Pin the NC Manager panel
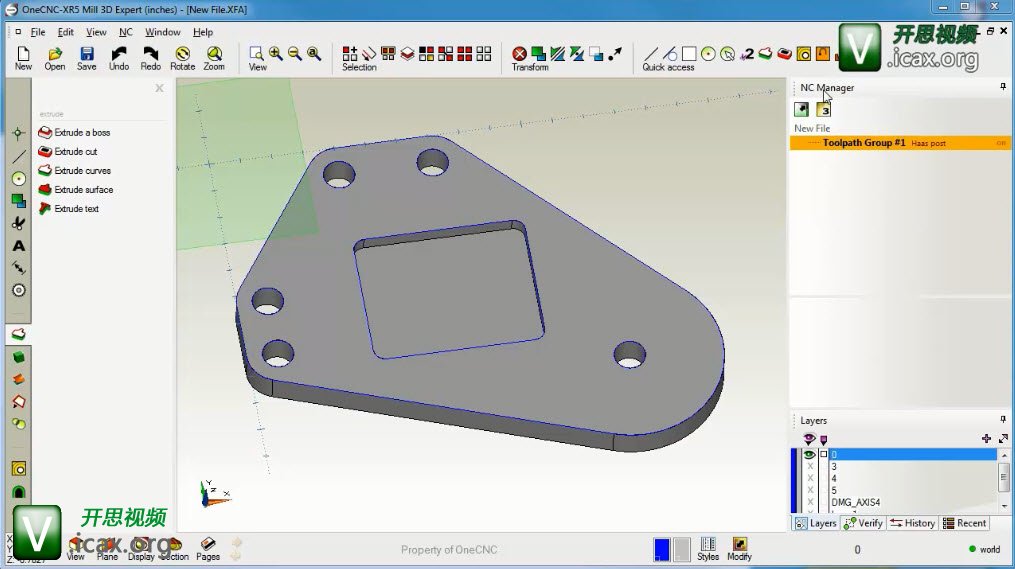The image size is (1015, 569). coord(1003,87)
